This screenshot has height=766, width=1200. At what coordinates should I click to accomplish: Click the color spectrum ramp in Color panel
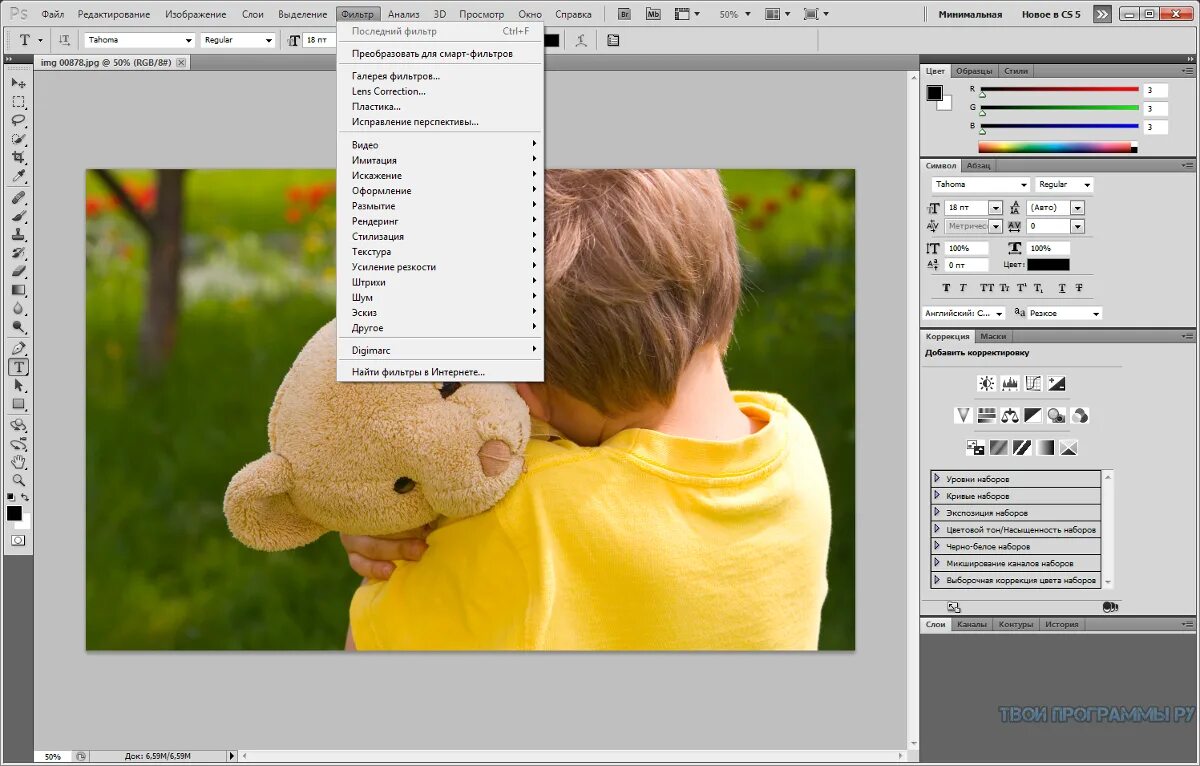point(1058,147)
